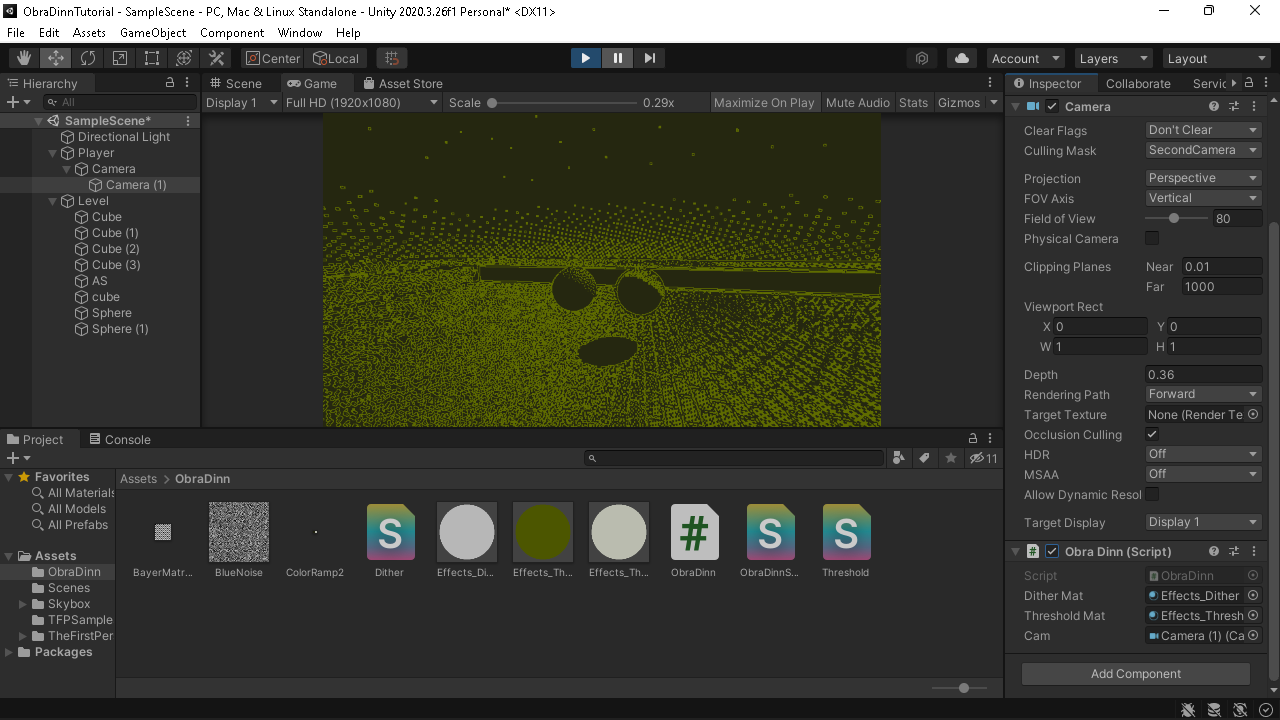Toggle the Stats overlay

click(913, 103)
